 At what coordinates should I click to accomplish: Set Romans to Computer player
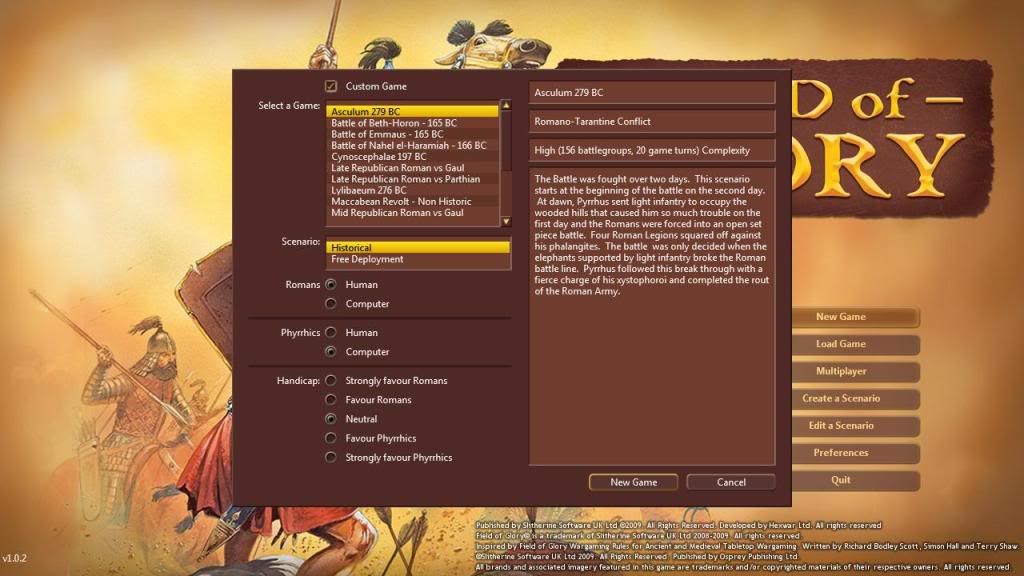tap(331, 304)
